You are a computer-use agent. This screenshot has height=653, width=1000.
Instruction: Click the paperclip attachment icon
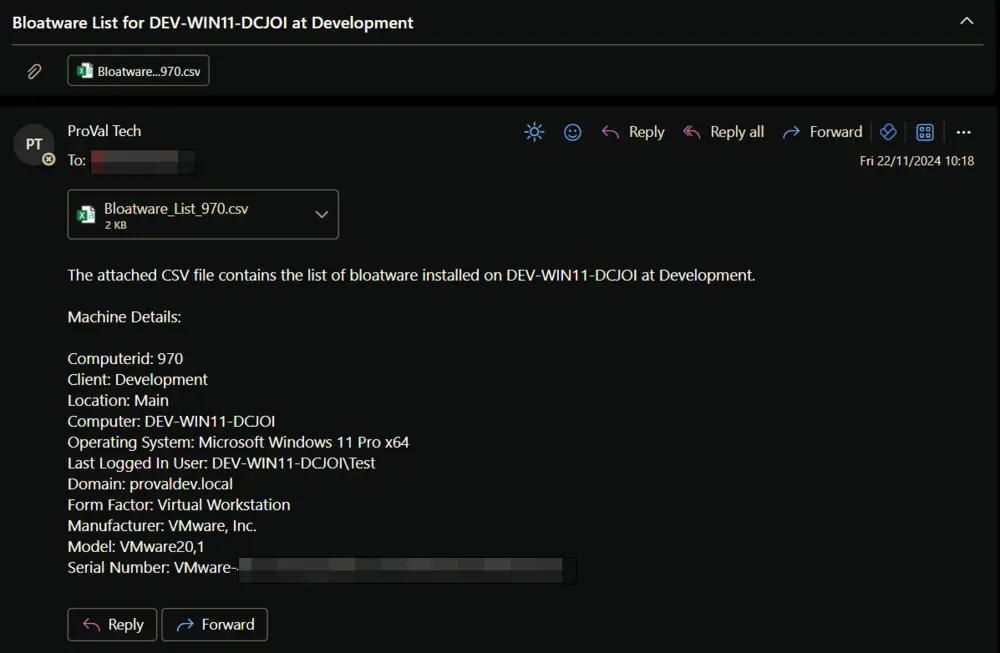click(34, 71)
